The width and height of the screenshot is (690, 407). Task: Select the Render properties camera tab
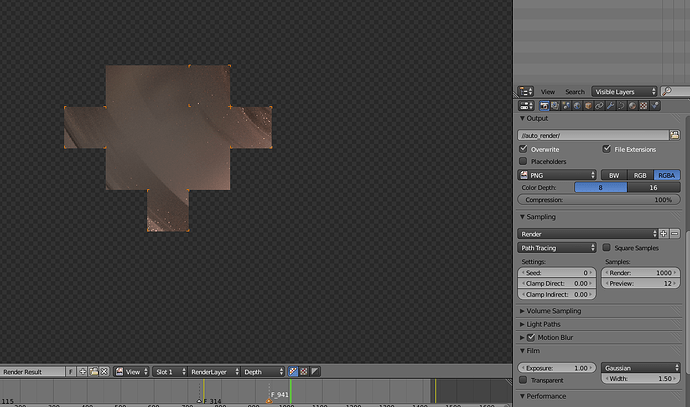point(544,106)
